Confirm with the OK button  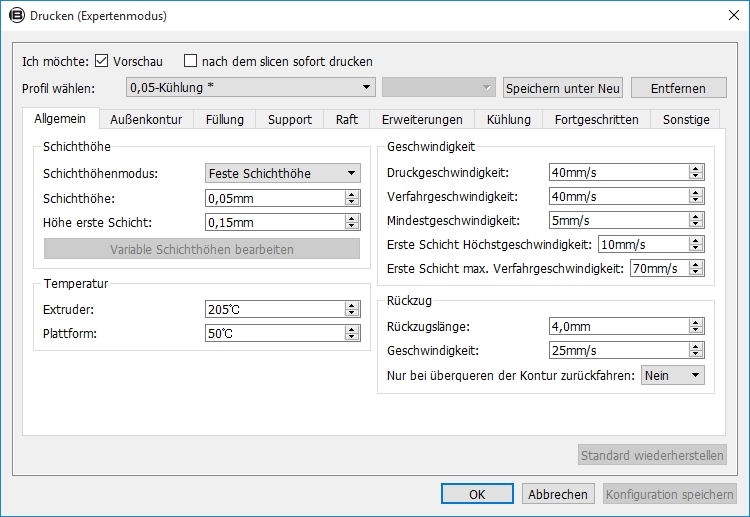[477, 494]
